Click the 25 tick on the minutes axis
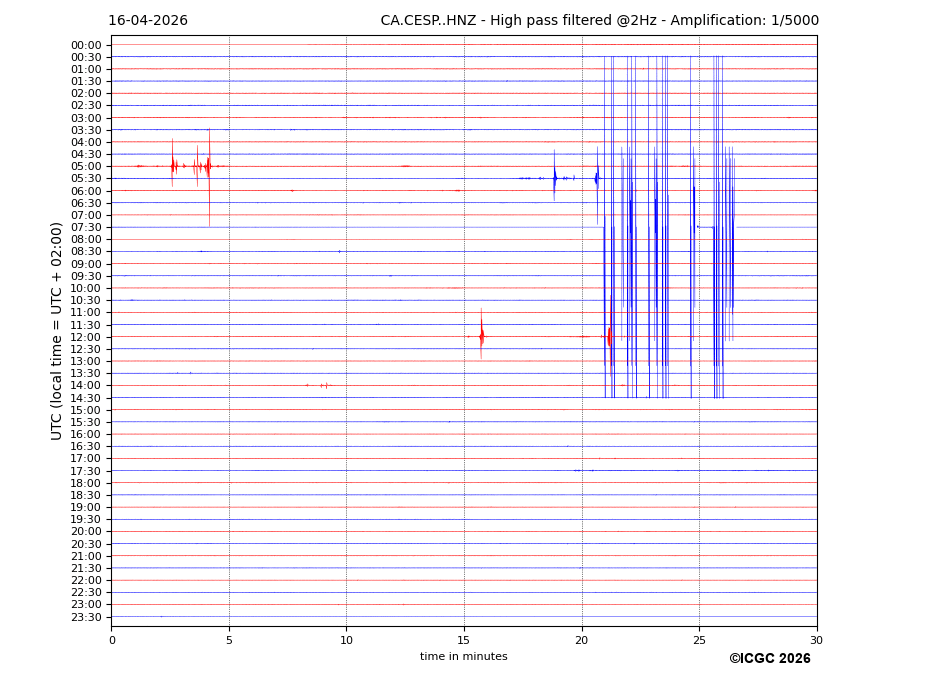 [699, 640]
